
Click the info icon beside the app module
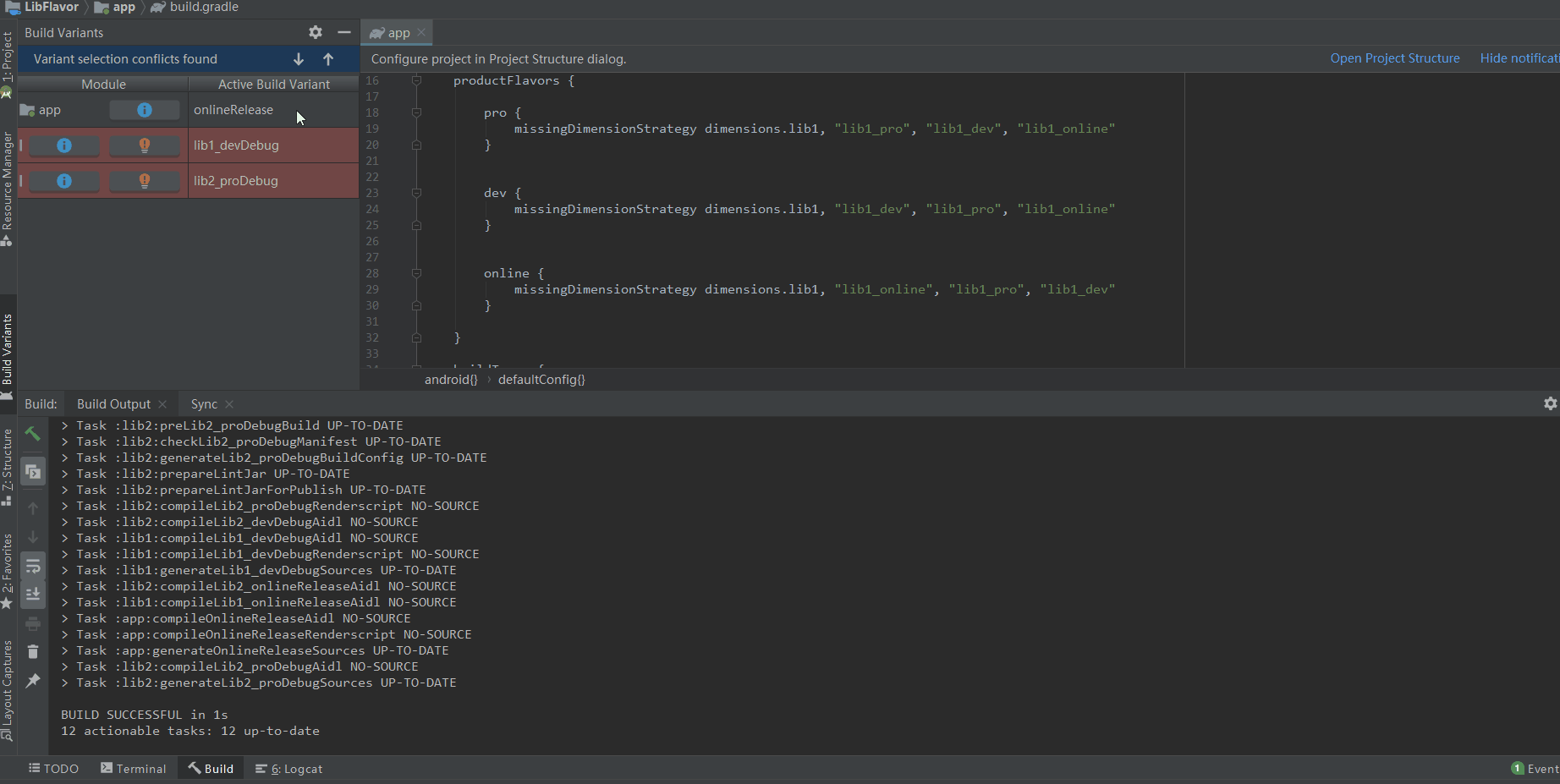[144, 110]
